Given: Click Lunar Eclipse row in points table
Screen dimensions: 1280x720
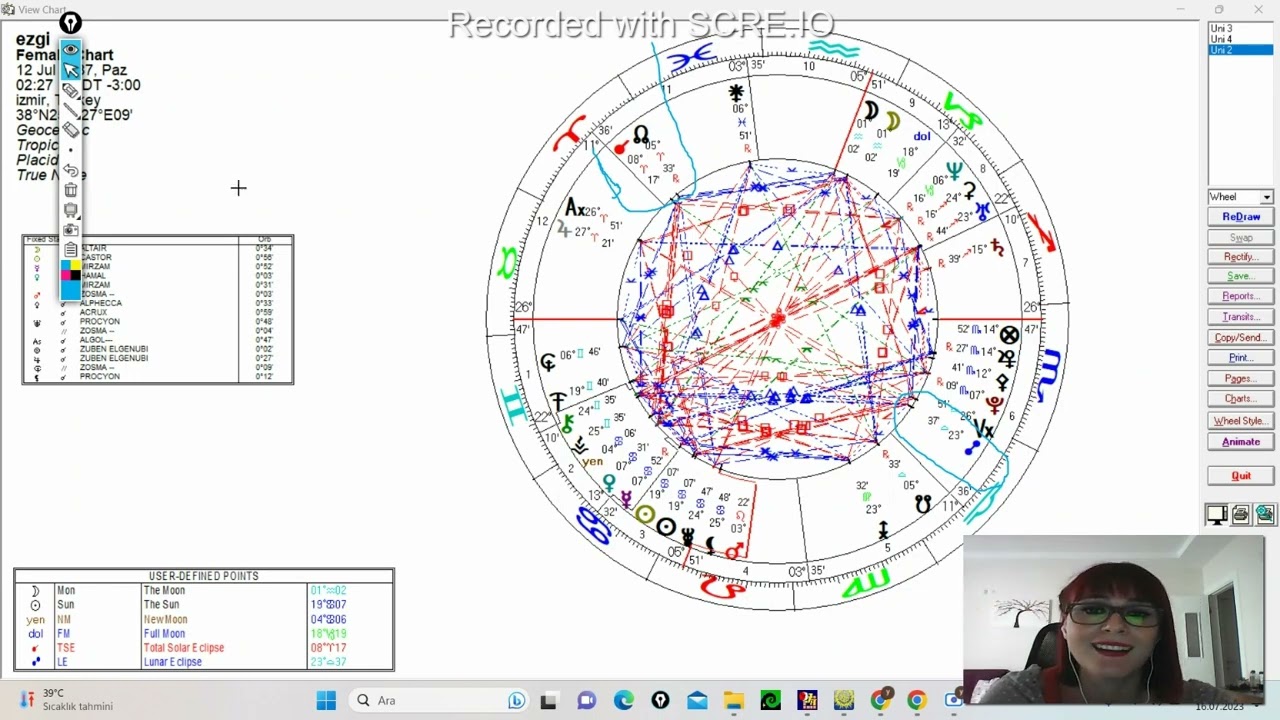Looking at the screenshot, I should 204,662.
